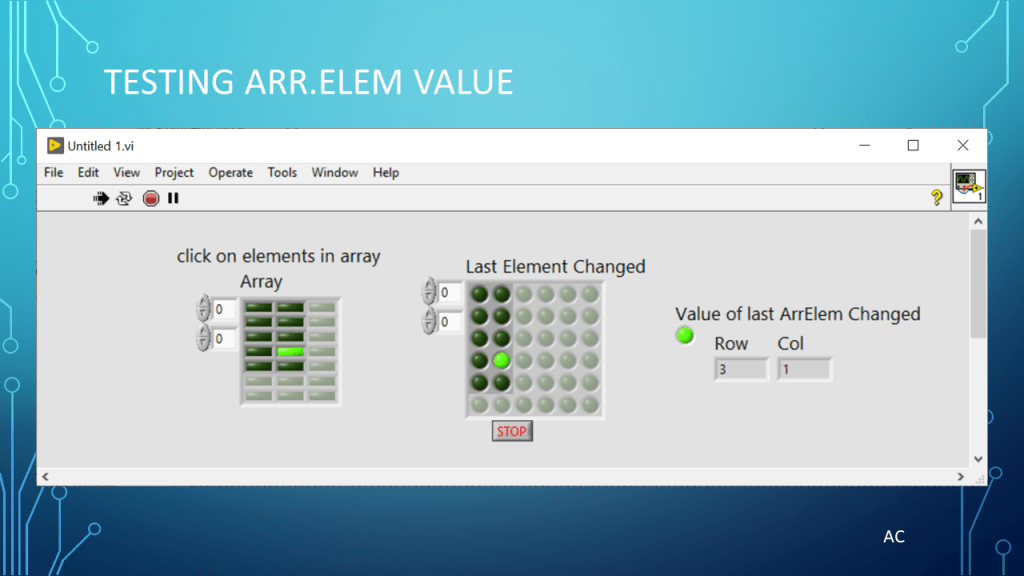Click the Array row index stepper
Viewport: 1024px width, 576px height.
tap(204, 308)
